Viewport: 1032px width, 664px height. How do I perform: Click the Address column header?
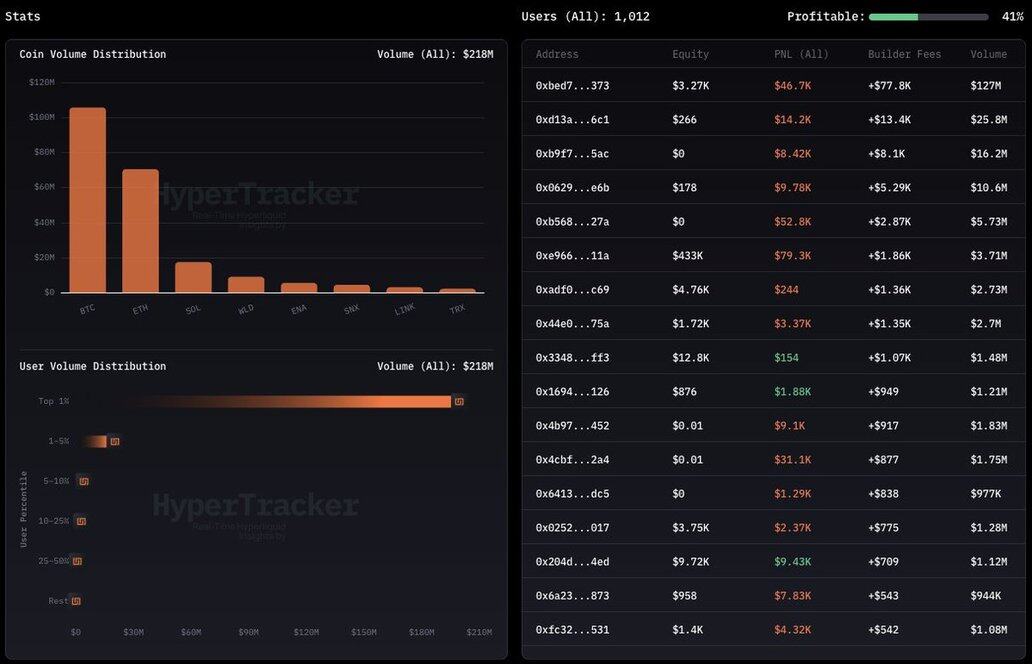click(x=557, y=54)
